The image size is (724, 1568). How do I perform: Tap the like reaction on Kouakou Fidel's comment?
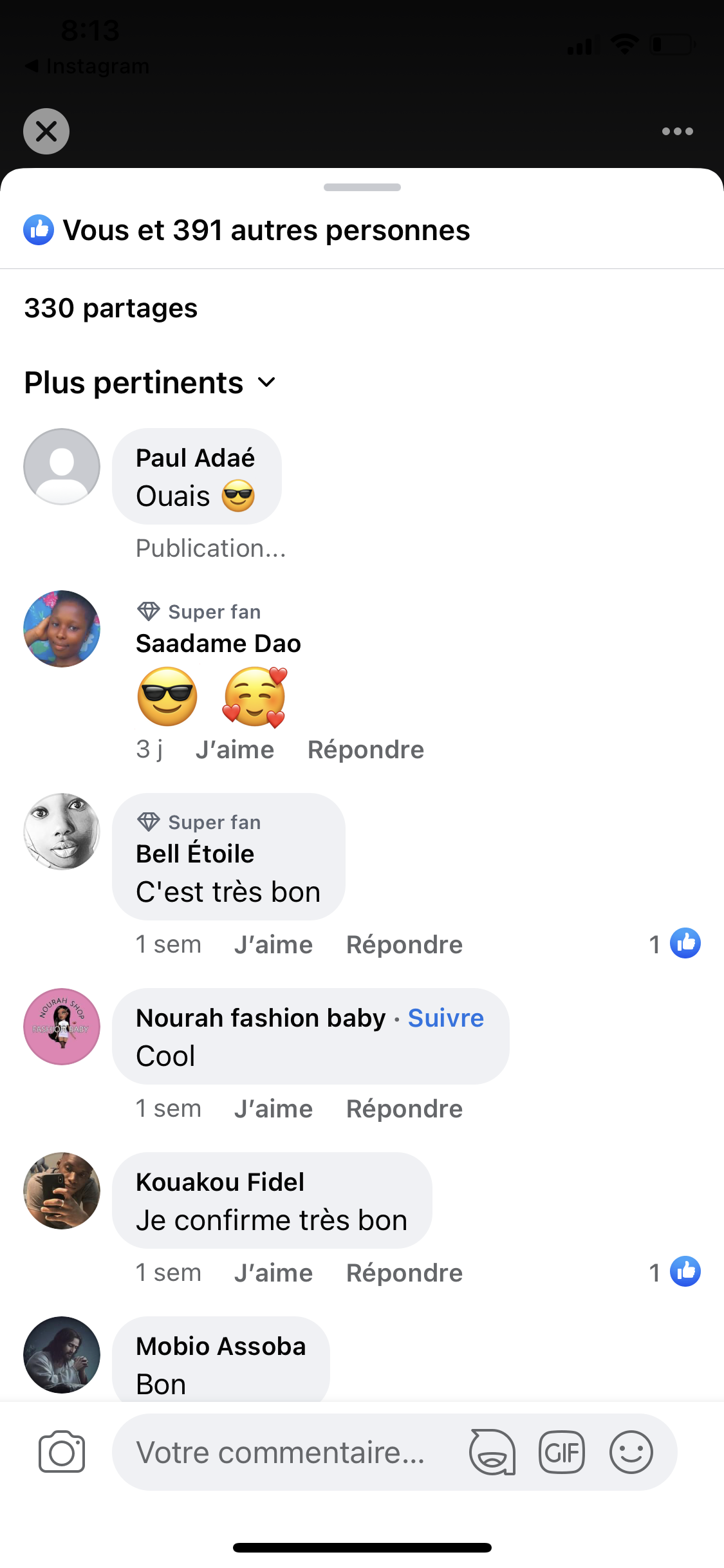pos(685,1272)
